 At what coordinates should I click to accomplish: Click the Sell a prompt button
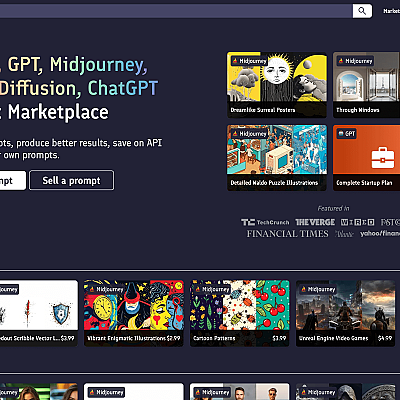click(x=72, y=180)
